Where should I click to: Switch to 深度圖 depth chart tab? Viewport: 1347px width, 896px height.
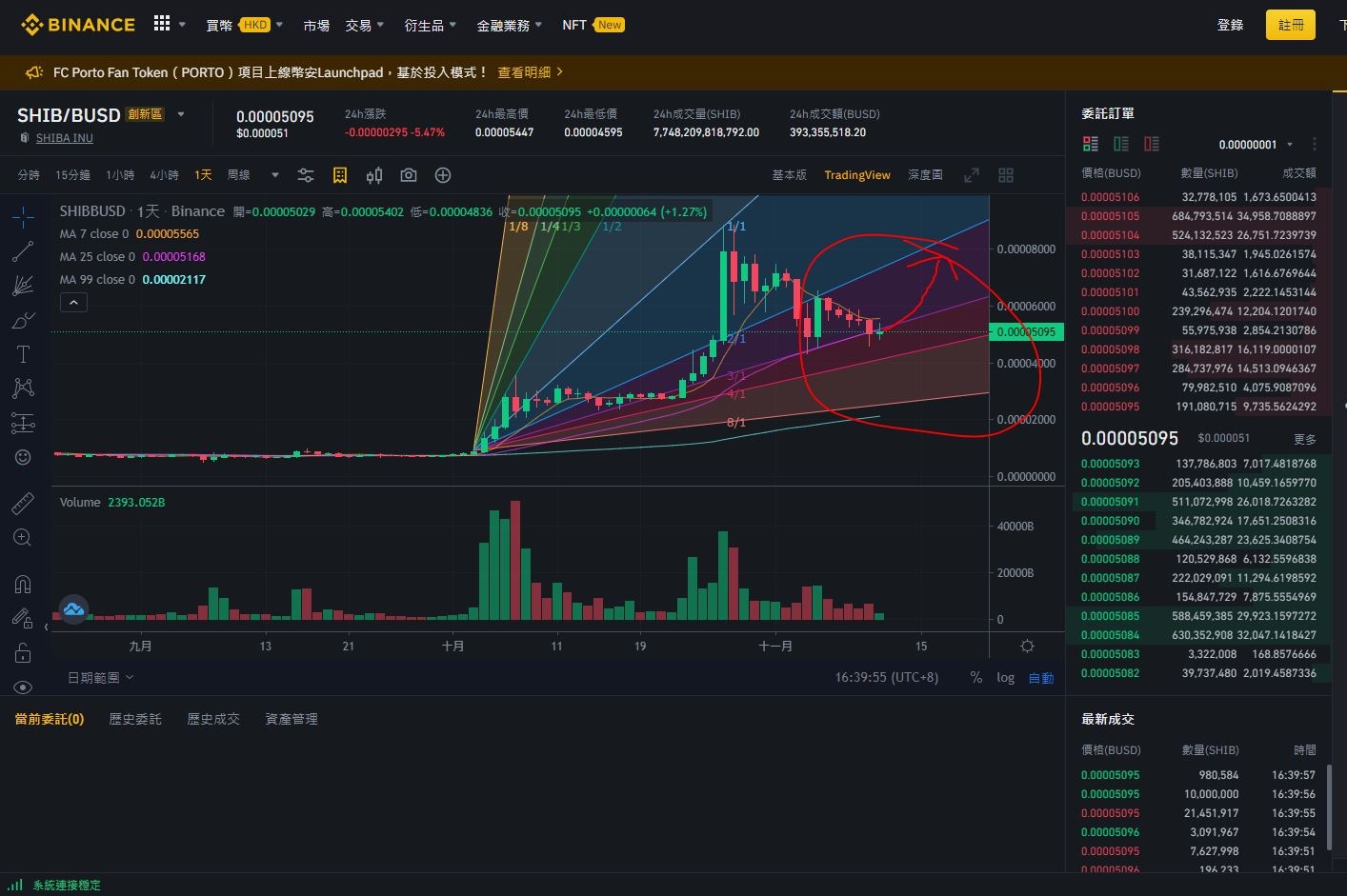[x=925, y=175]
